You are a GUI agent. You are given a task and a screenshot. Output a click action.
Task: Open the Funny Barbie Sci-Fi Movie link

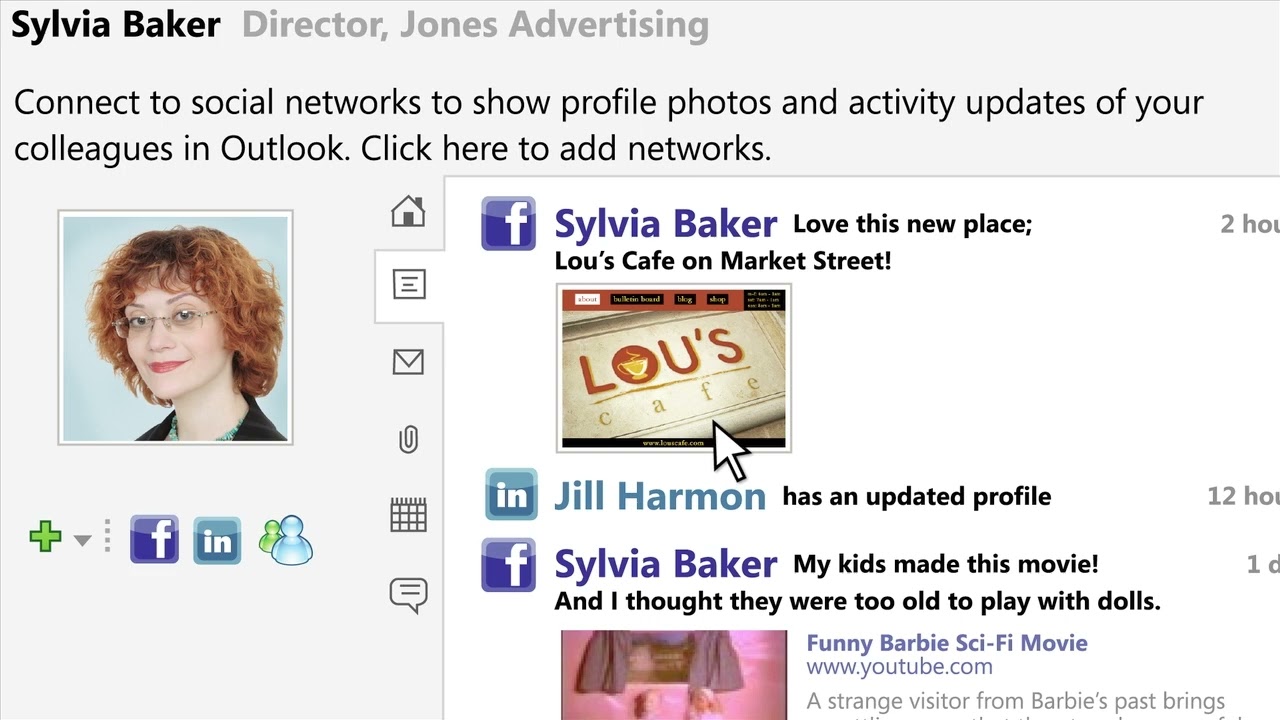tap(947, 643)
